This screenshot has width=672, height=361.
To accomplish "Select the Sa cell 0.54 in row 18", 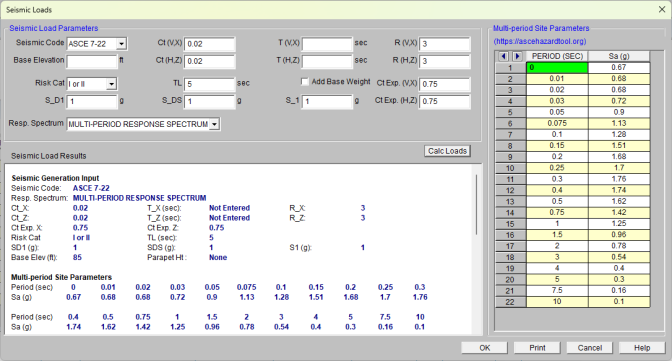I will (x=619, y=257).
